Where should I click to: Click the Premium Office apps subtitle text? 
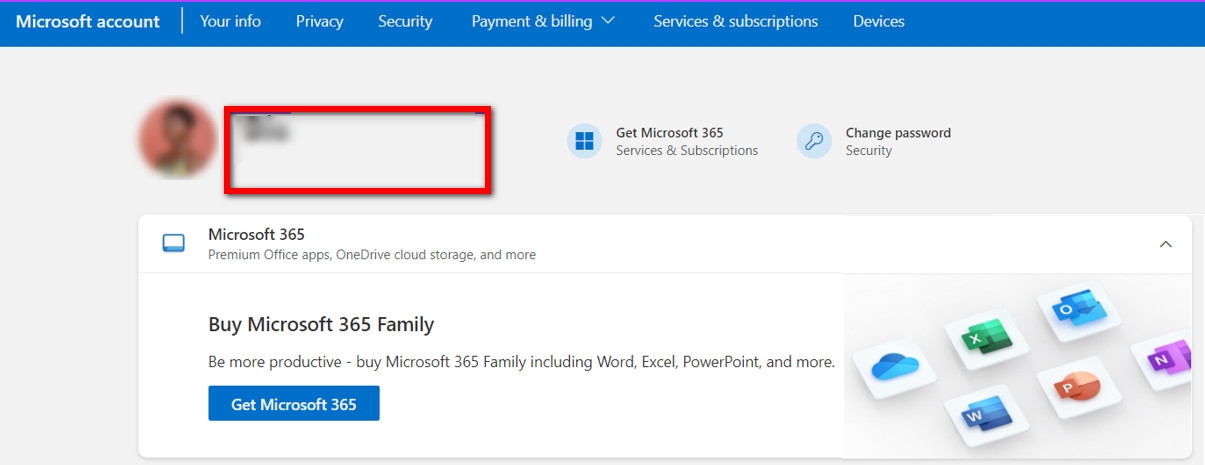pyautogui.click(x=372, y=255)
